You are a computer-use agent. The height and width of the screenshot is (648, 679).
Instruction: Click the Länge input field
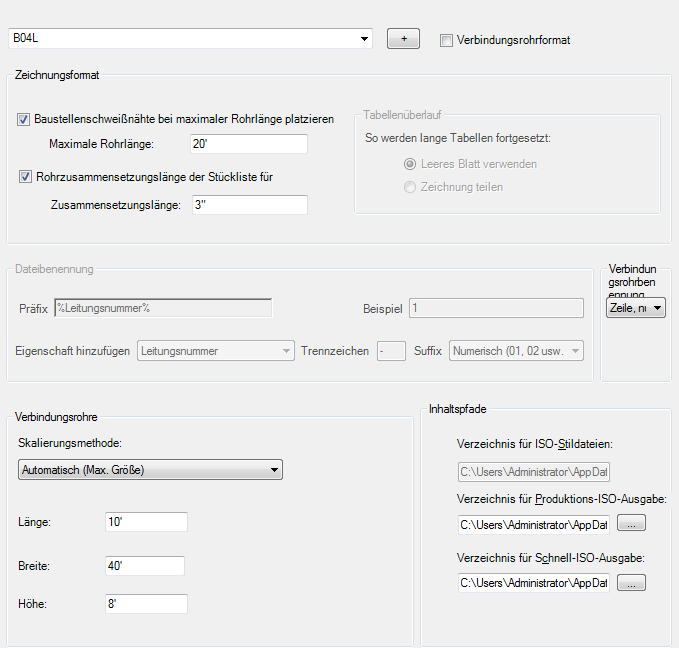pyautogui.click(x=145, y=522)
